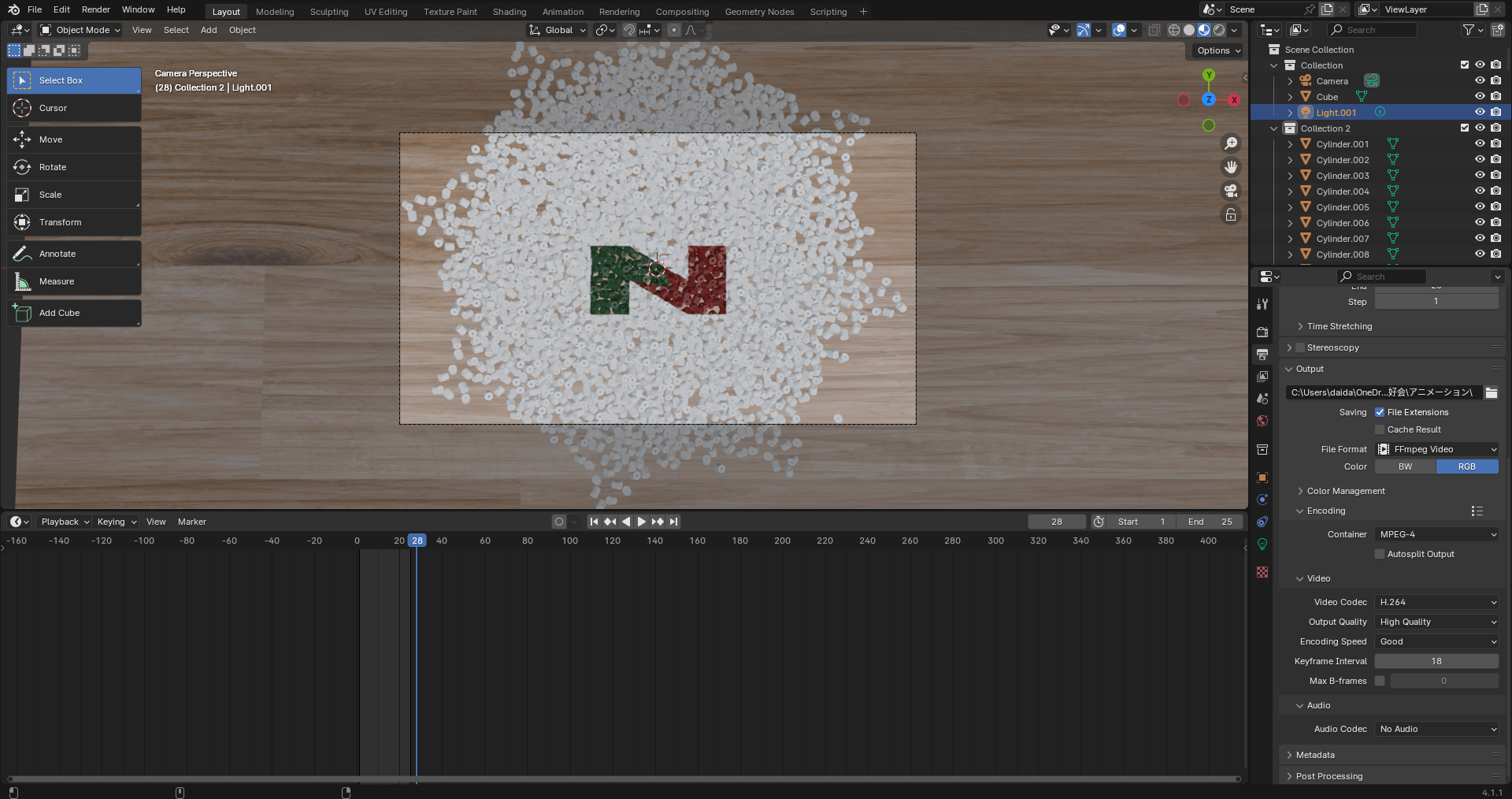Click the play animation button
Image resolution: width=1512 pixels, height=799 pixels.
[642, 522]
